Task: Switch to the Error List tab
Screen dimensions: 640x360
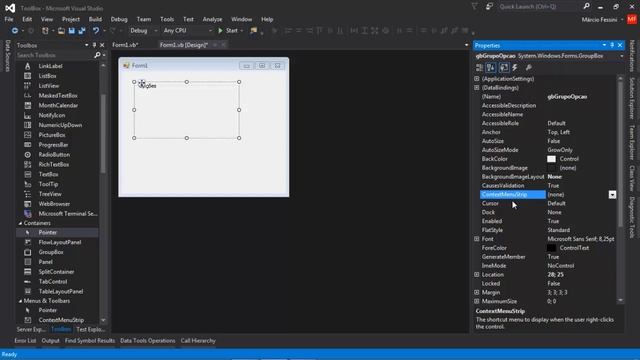Action: pyautogui.click(x=25, y=340)
